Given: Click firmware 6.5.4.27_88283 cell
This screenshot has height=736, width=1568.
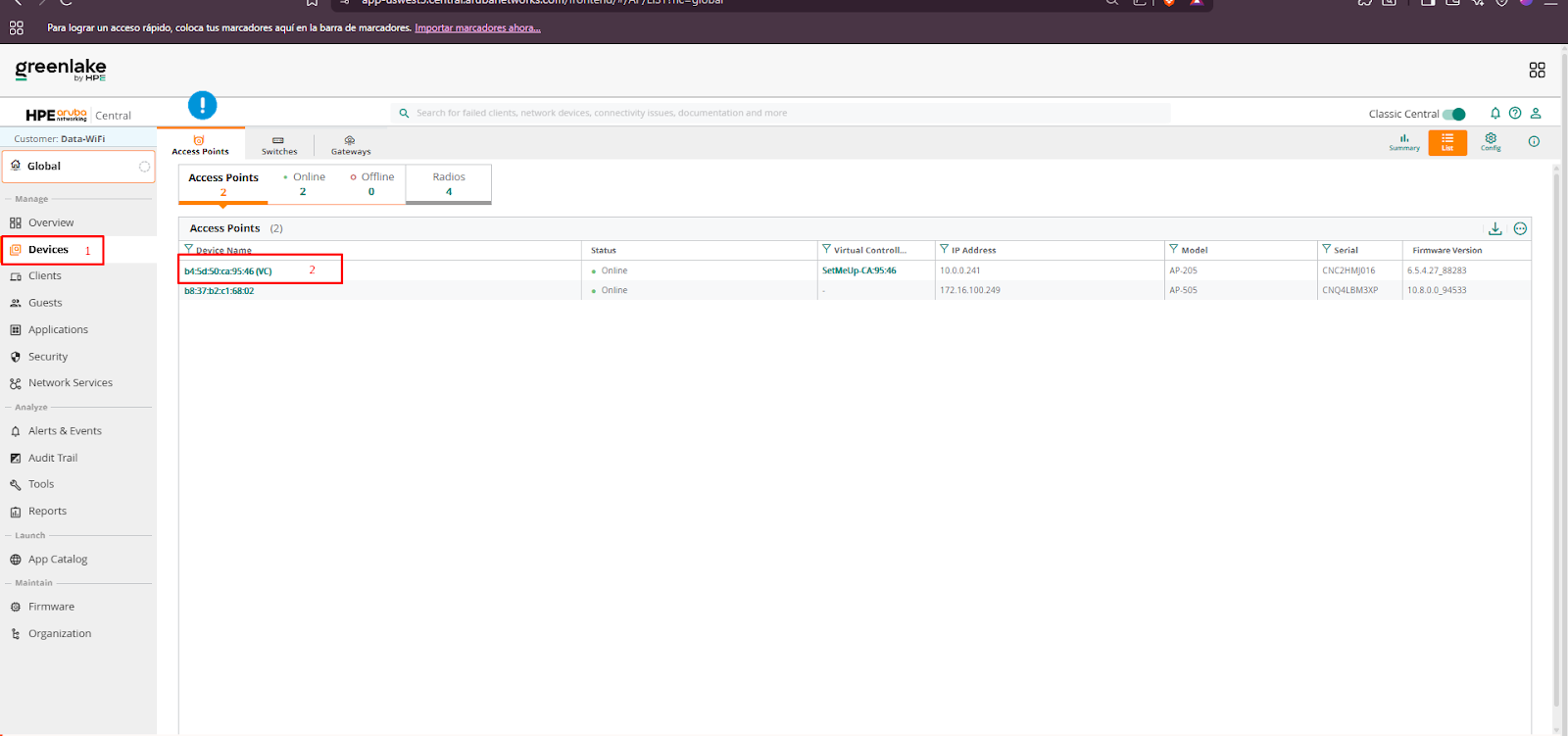Looking at the screenshot, I should [1437, 270].
